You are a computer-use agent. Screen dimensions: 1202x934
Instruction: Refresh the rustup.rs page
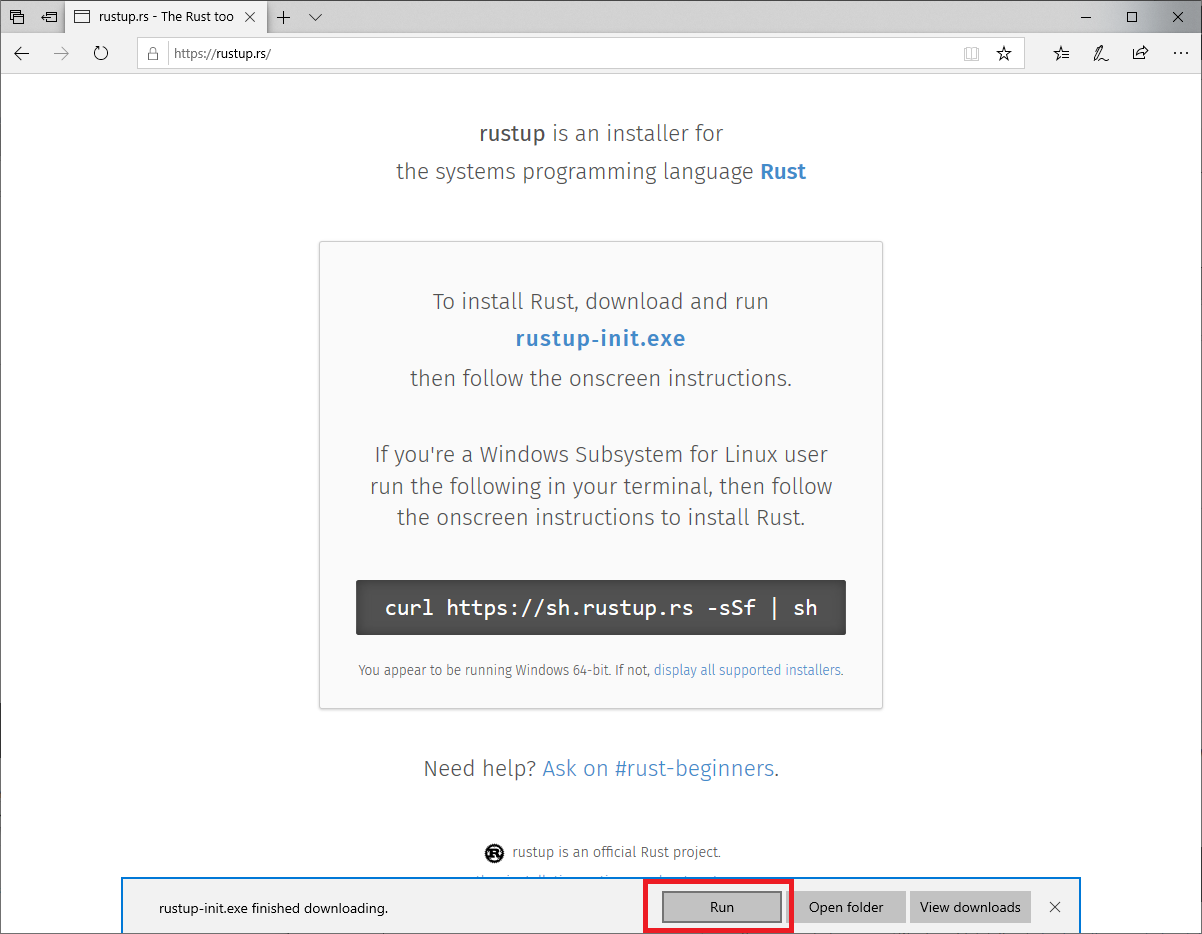pyautogui.click(x=101, y=54)
